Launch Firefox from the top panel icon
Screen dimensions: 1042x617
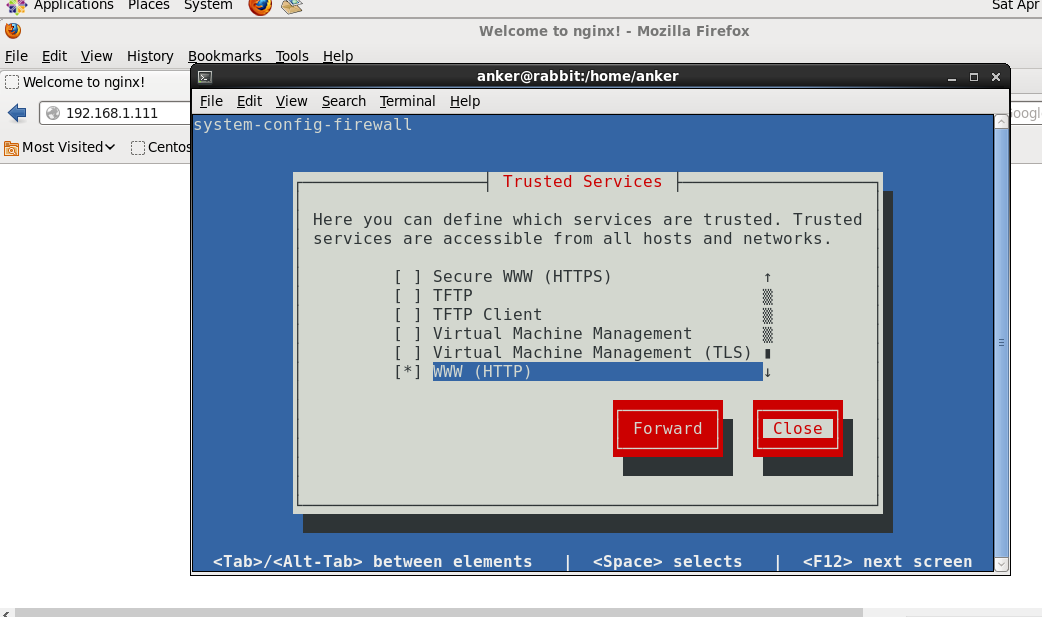pos(260,6)
